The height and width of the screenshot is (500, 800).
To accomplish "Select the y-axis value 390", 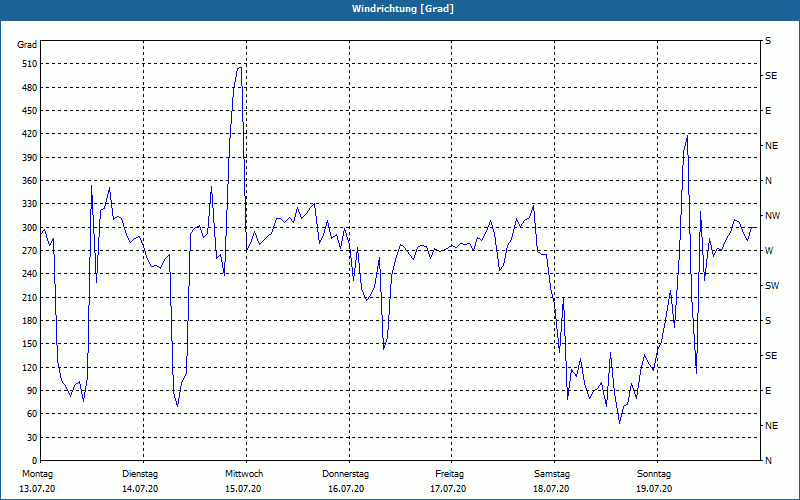I will 30,158.
